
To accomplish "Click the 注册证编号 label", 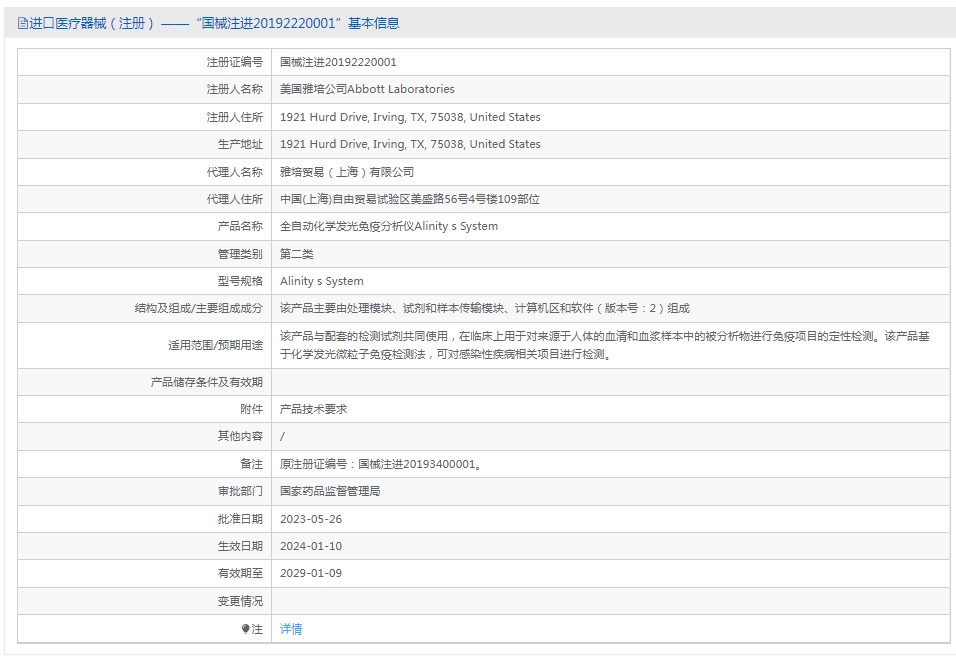I will (235, 62).
